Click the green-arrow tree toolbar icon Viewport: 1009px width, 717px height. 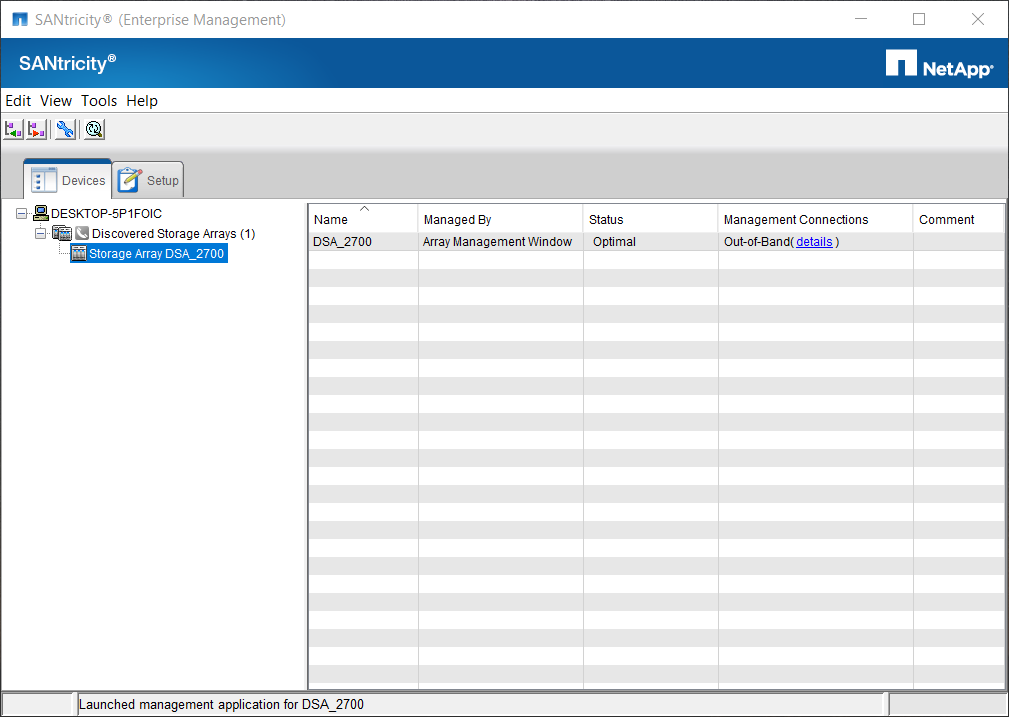(14, 129)
